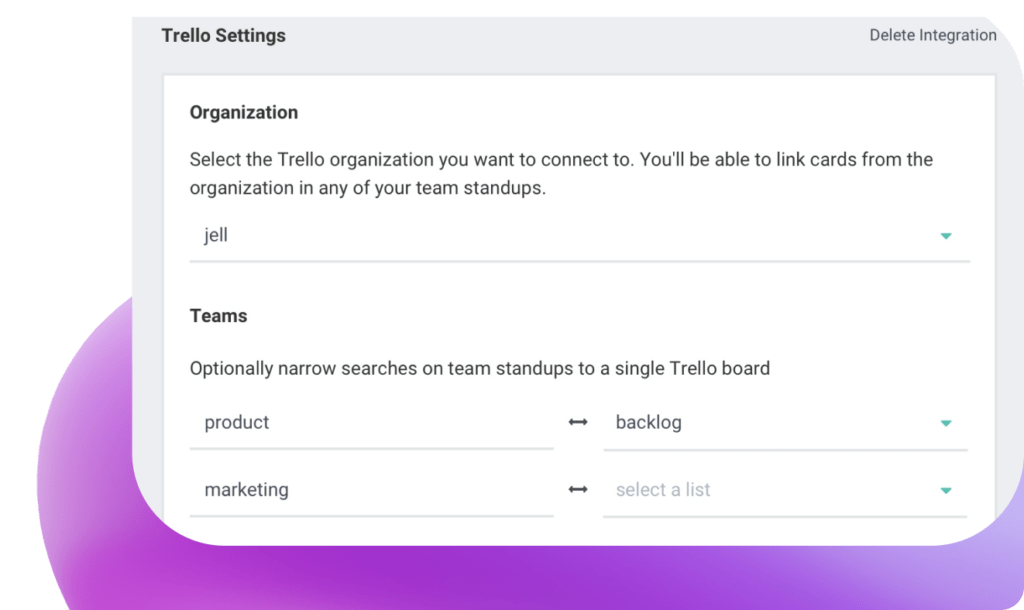This screenshot has height=610, width=1024.
Task: Click the green caret beside 'select a list'
Action: (945, 490)
